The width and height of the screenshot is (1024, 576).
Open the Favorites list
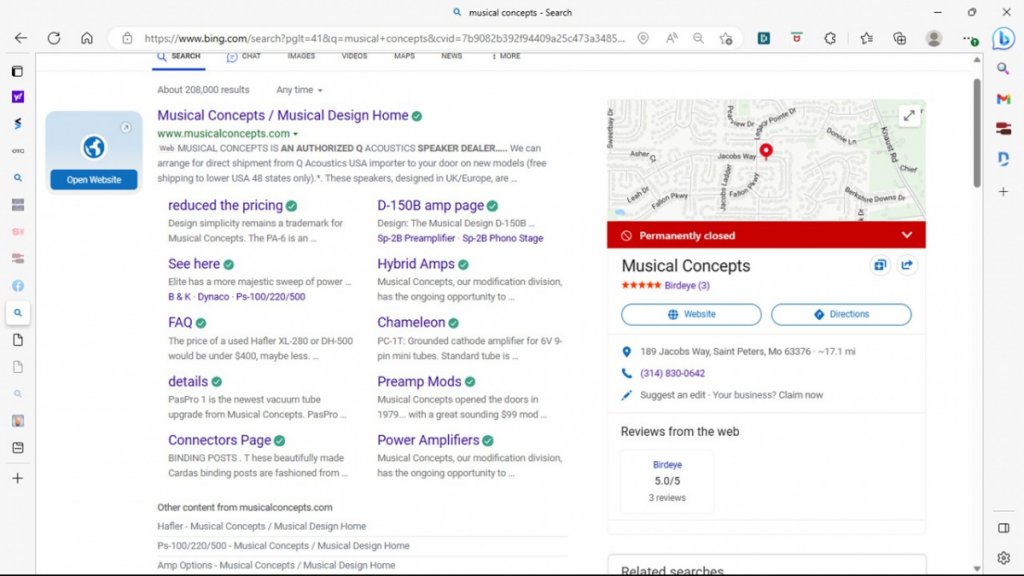click(x=867, y=38)
